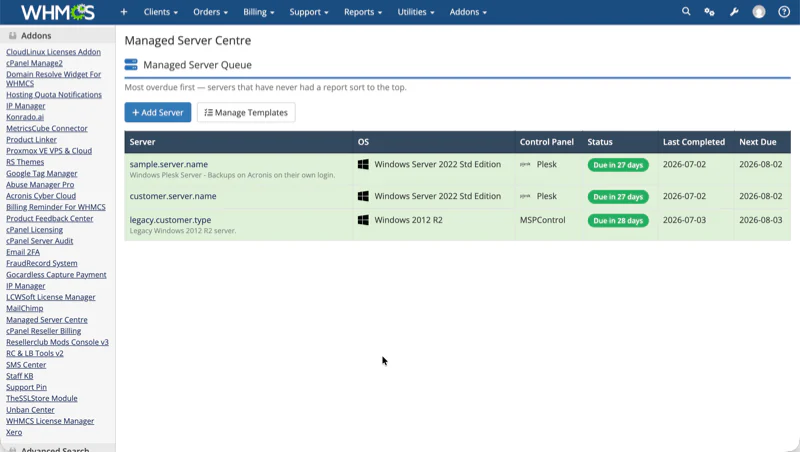Open Support Pin link
Viewport: 800px width, 452px height.
26,387
